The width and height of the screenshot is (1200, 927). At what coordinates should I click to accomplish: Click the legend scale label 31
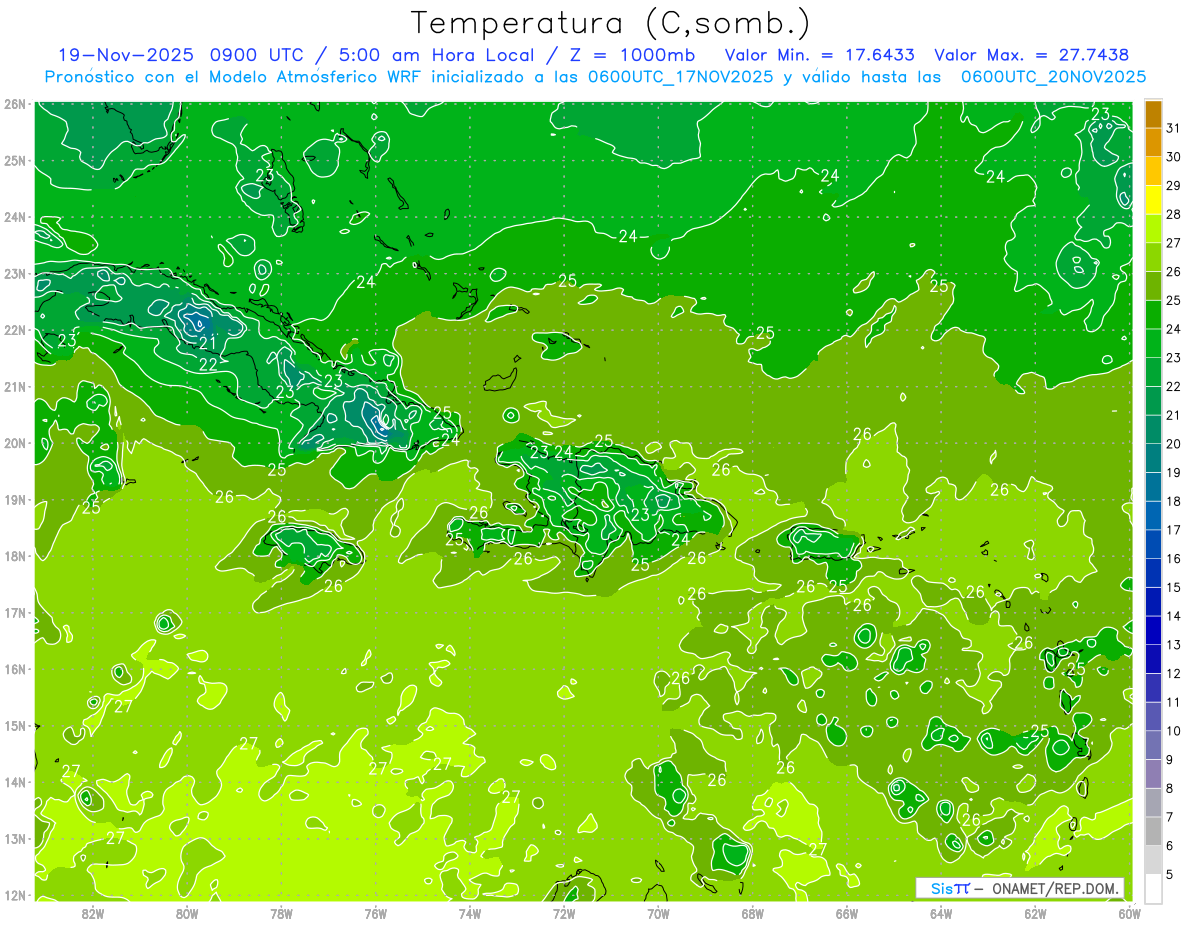[1174, 128]
